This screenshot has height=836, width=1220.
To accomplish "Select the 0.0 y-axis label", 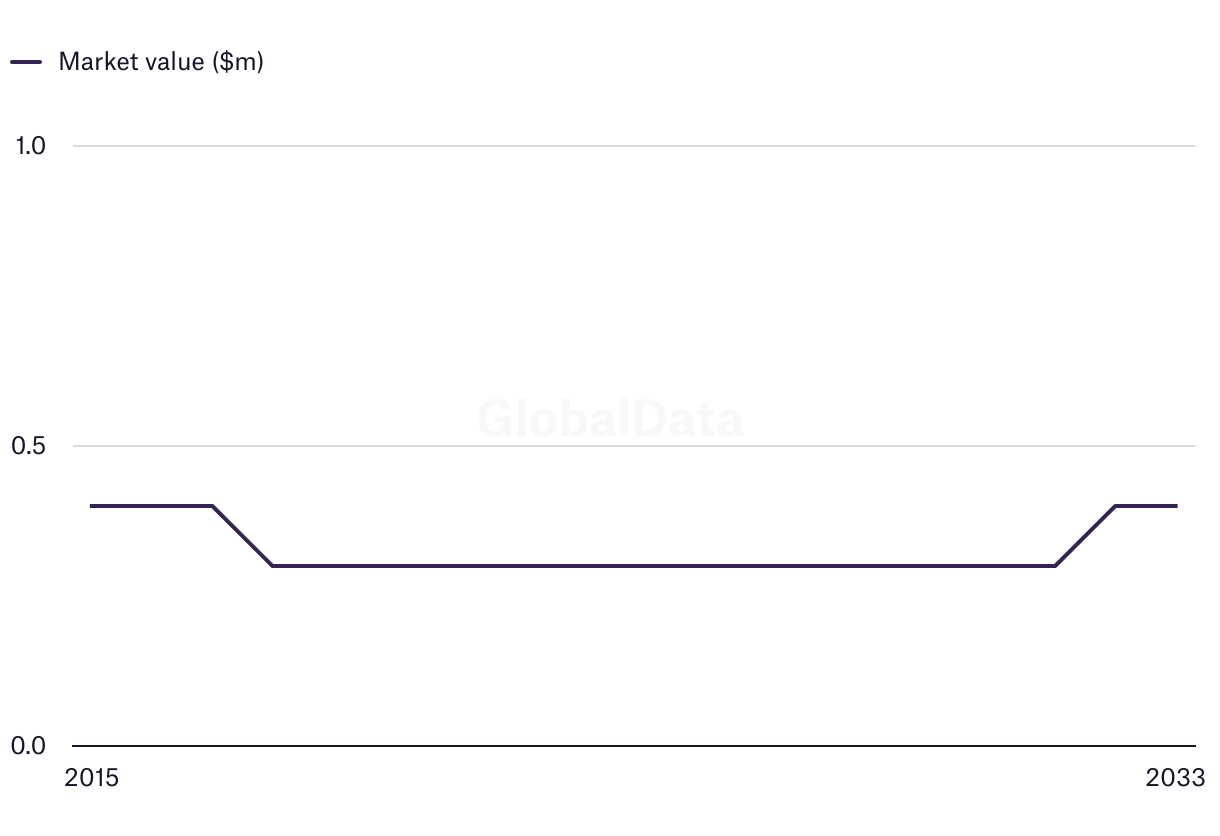I will [29, 746].
